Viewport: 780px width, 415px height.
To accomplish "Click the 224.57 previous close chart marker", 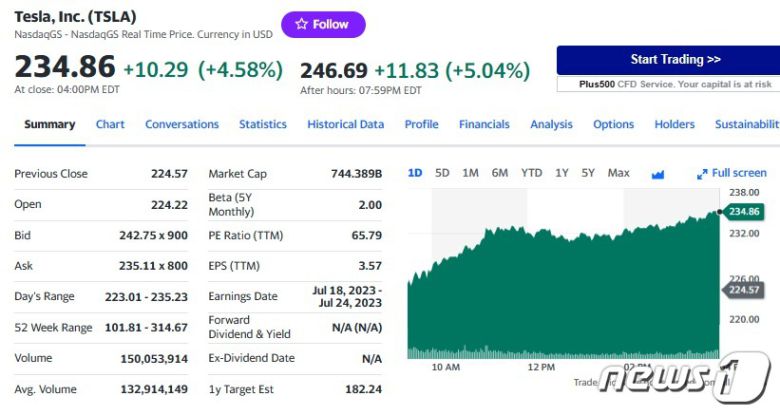I will click(744, 290).
